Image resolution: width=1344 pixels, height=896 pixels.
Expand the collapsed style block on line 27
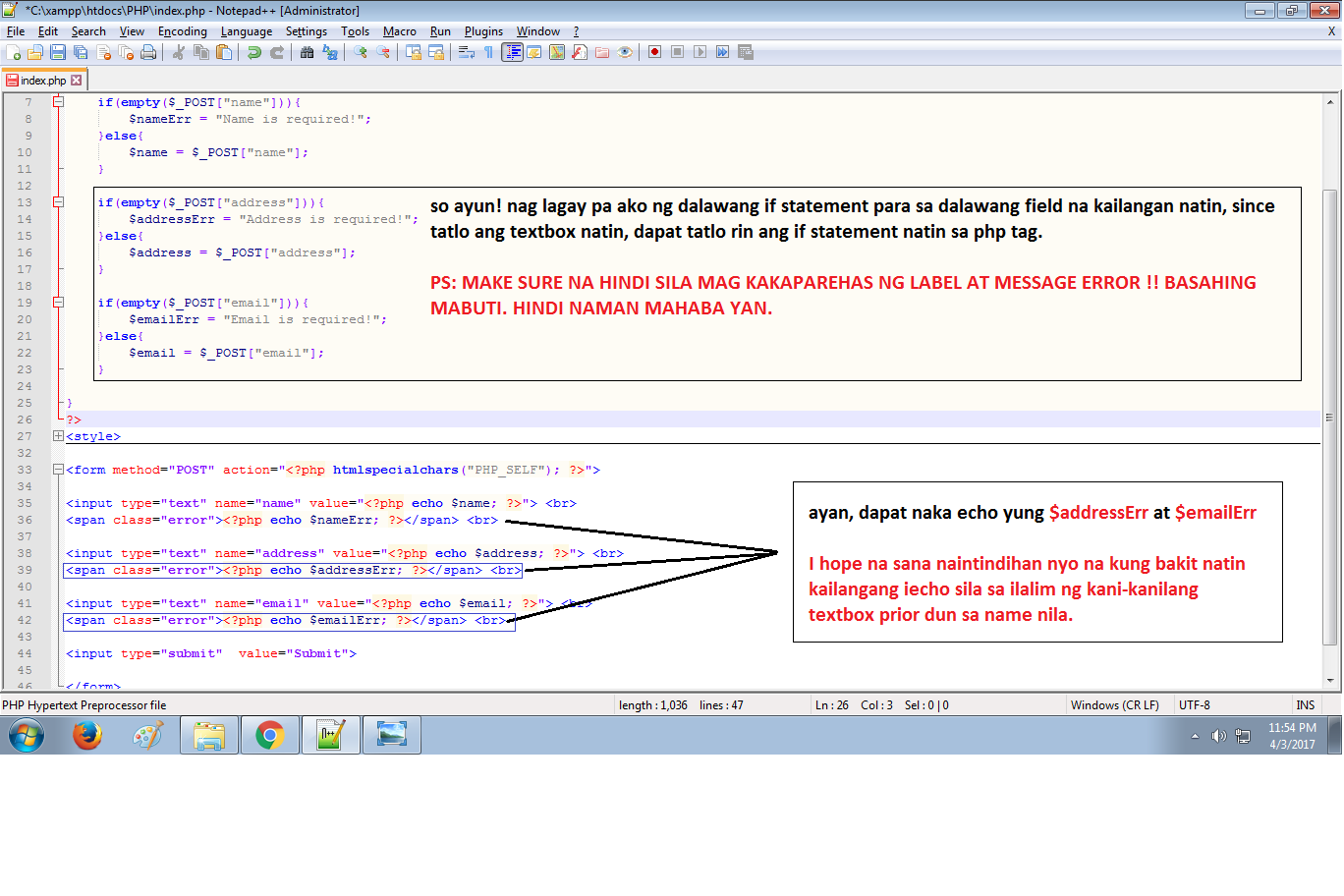point(57,435)
